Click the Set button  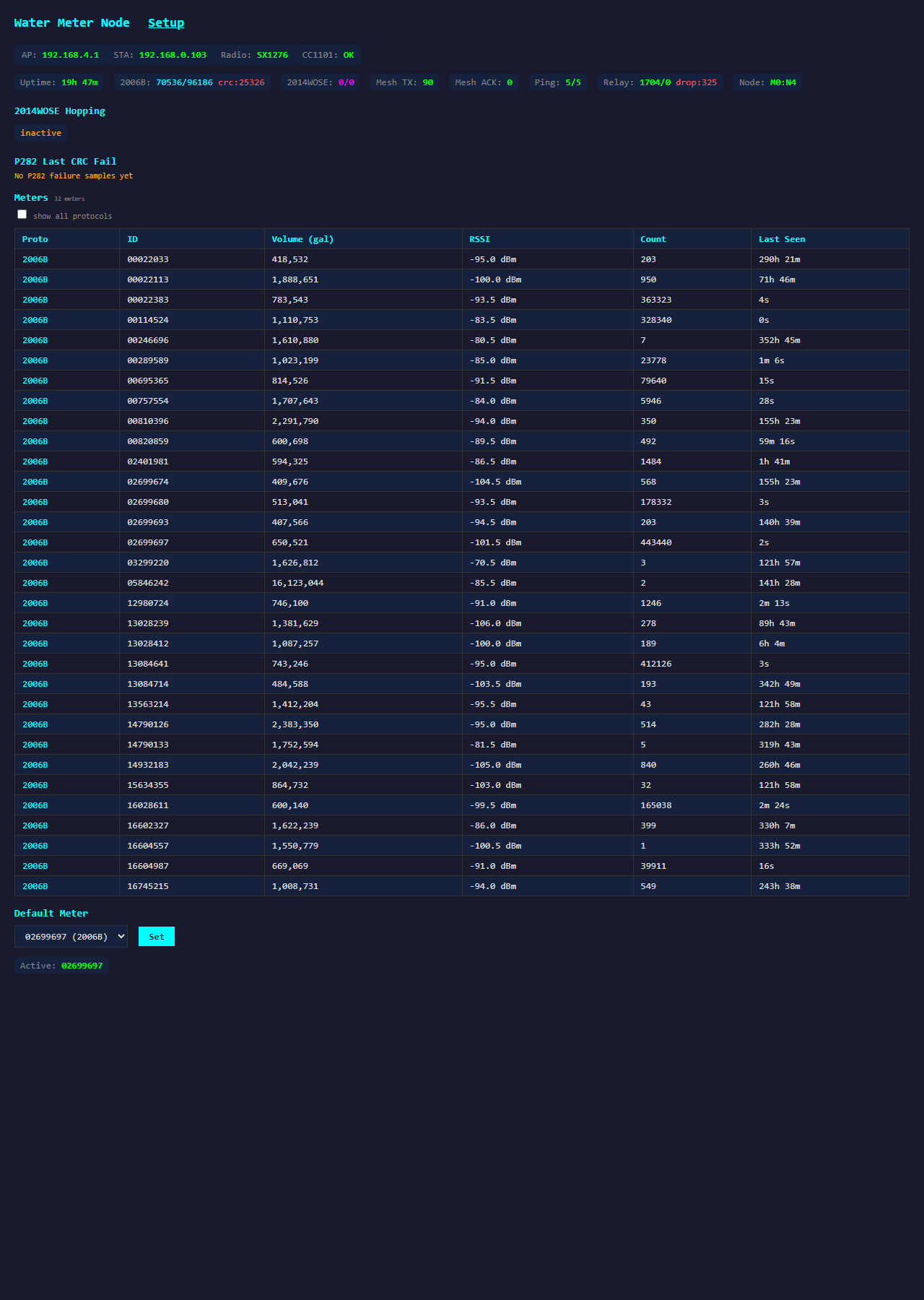(x=157, y=937)
